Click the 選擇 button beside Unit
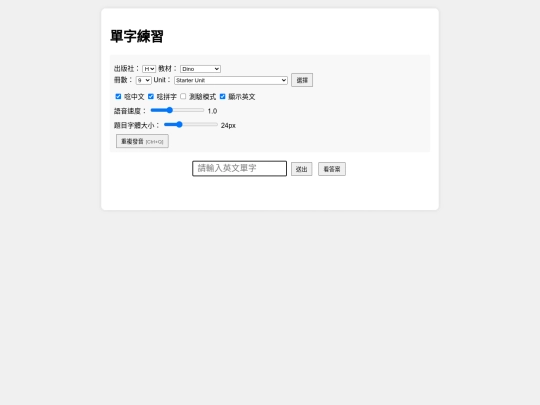The width and height of the screenshot is (540, 405). 302,80
